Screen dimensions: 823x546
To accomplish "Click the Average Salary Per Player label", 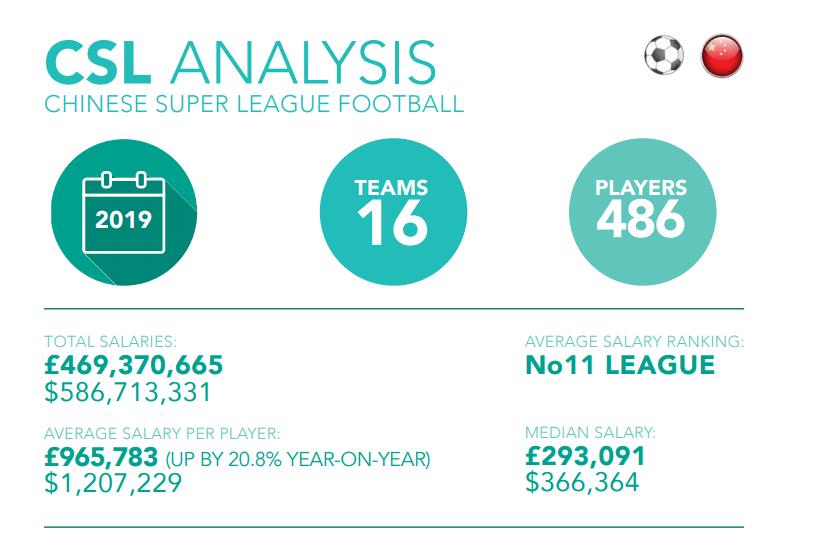I will (162, 434).
